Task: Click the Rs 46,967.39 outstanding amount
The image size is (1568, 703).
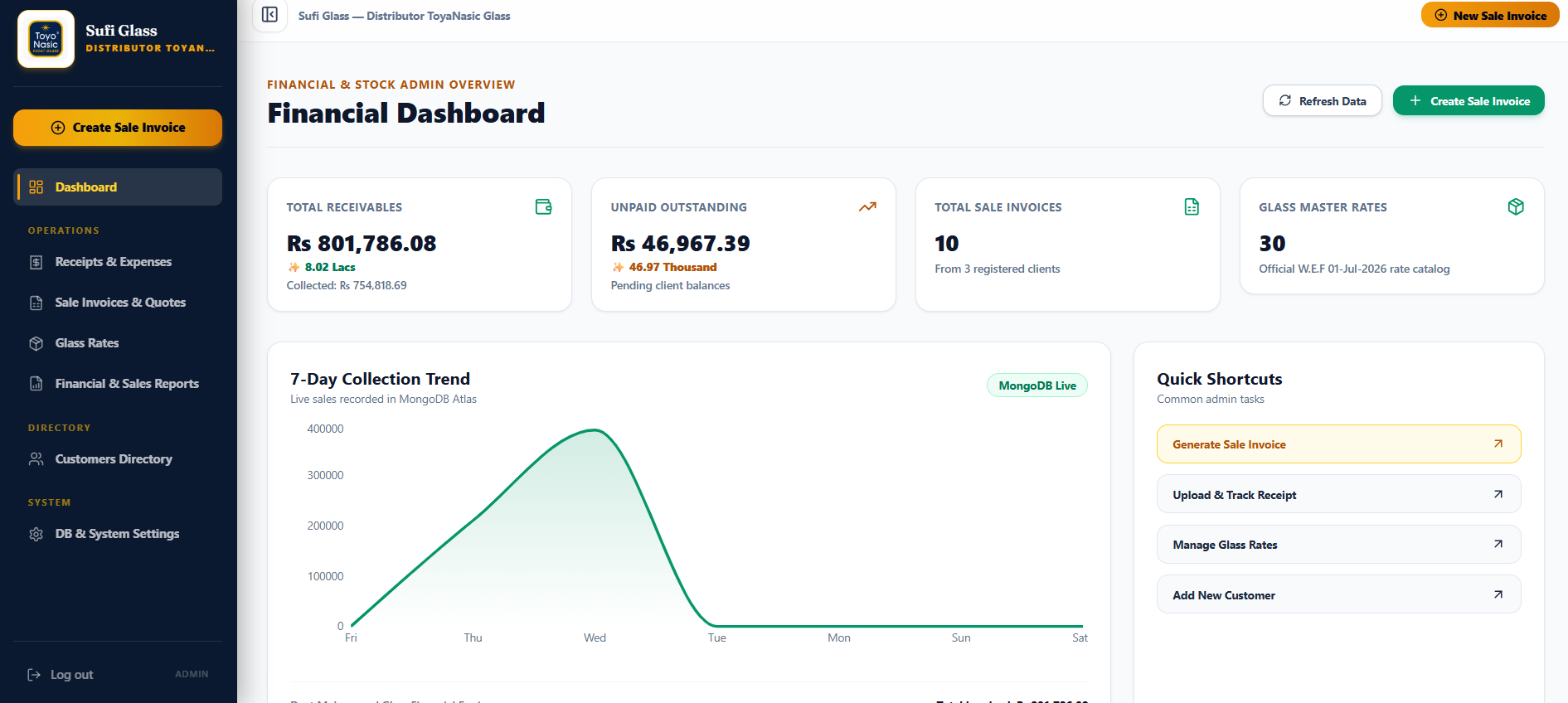Action: pos(681,244)
